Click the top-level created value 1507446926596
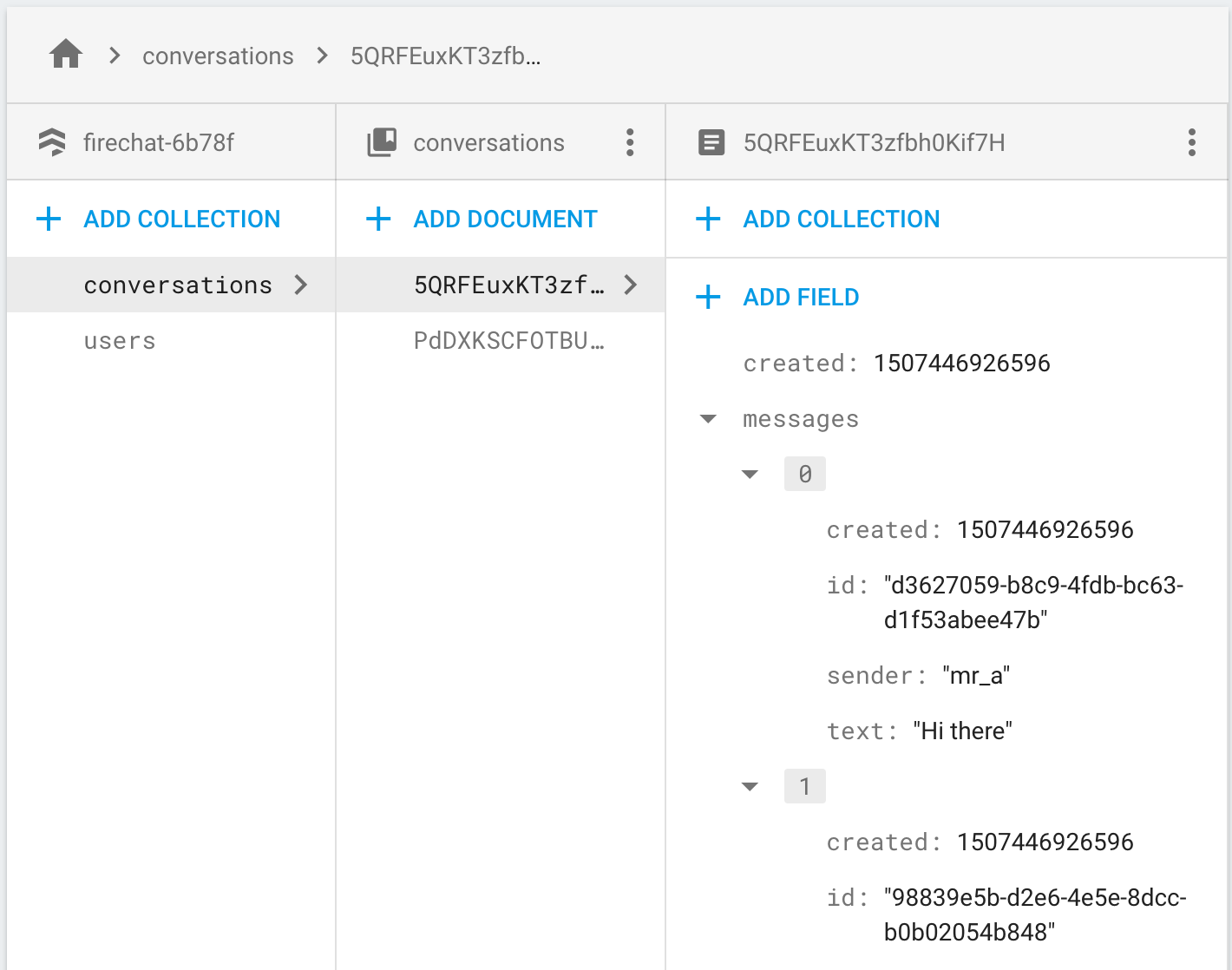Viewport: 1232px width, 970px height. pyautogui.click(x=962, y=363)
